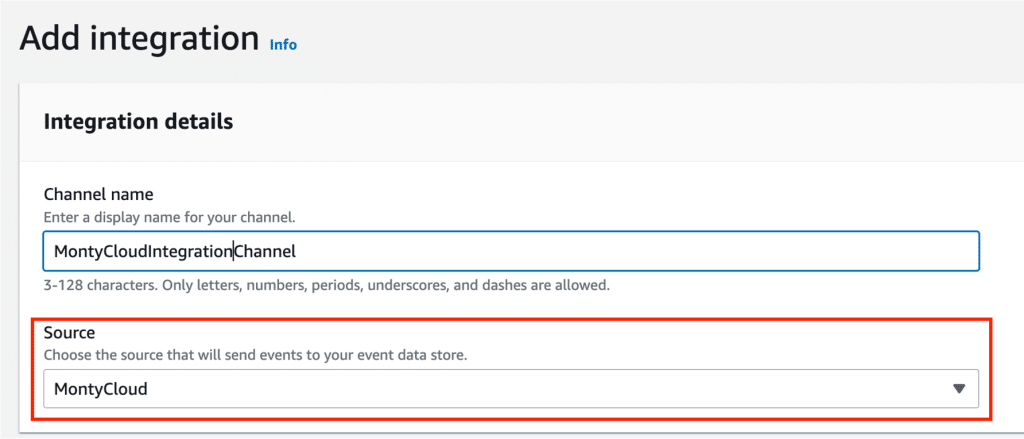Click the 'Enter a display name' helper text
Image resolution: width=1024 pixels, height=439 pixels.
pyautogui.click(x=169, y=216)
